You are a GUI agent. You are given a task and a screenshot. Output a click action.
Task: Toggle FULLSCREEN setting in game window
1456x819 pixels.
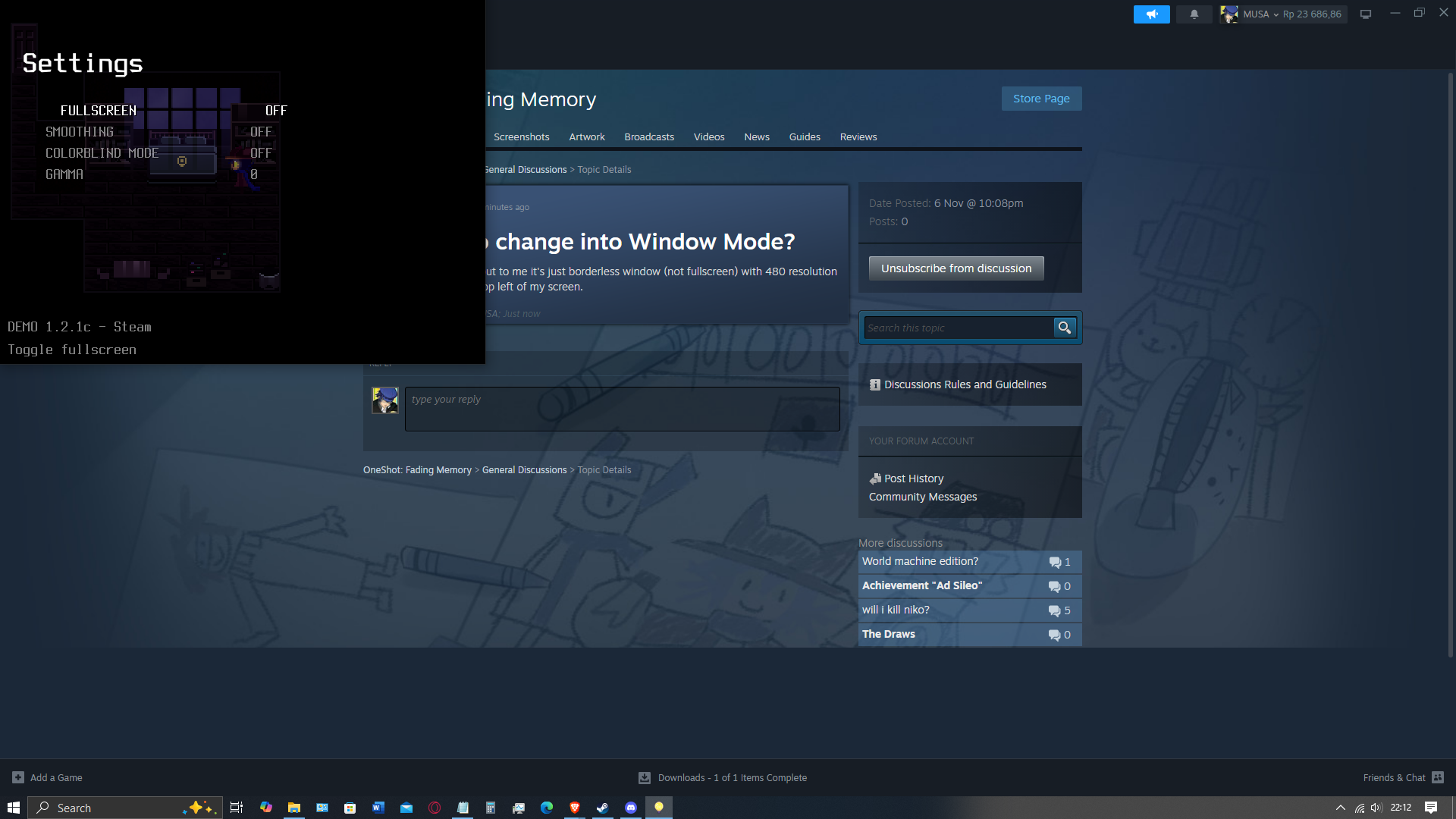point(174,111)
